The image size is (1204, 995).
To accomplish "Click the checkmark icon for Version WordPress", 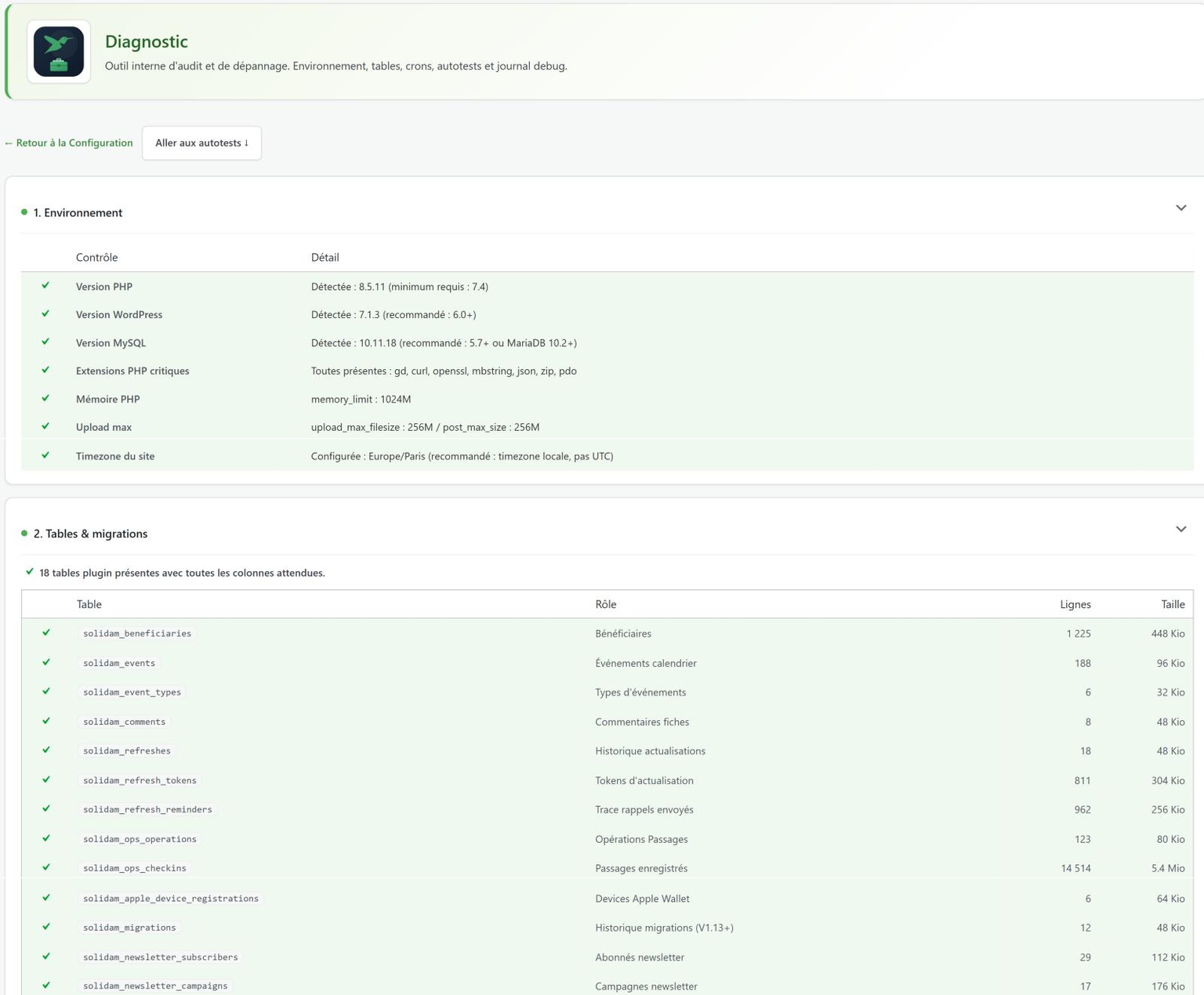I will click(45, 314).
